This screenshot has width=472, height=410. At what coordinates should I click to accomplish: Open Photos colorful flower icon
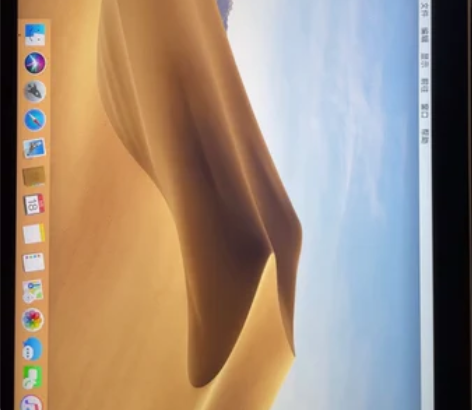pyautogui.click(x=33, y=320)
